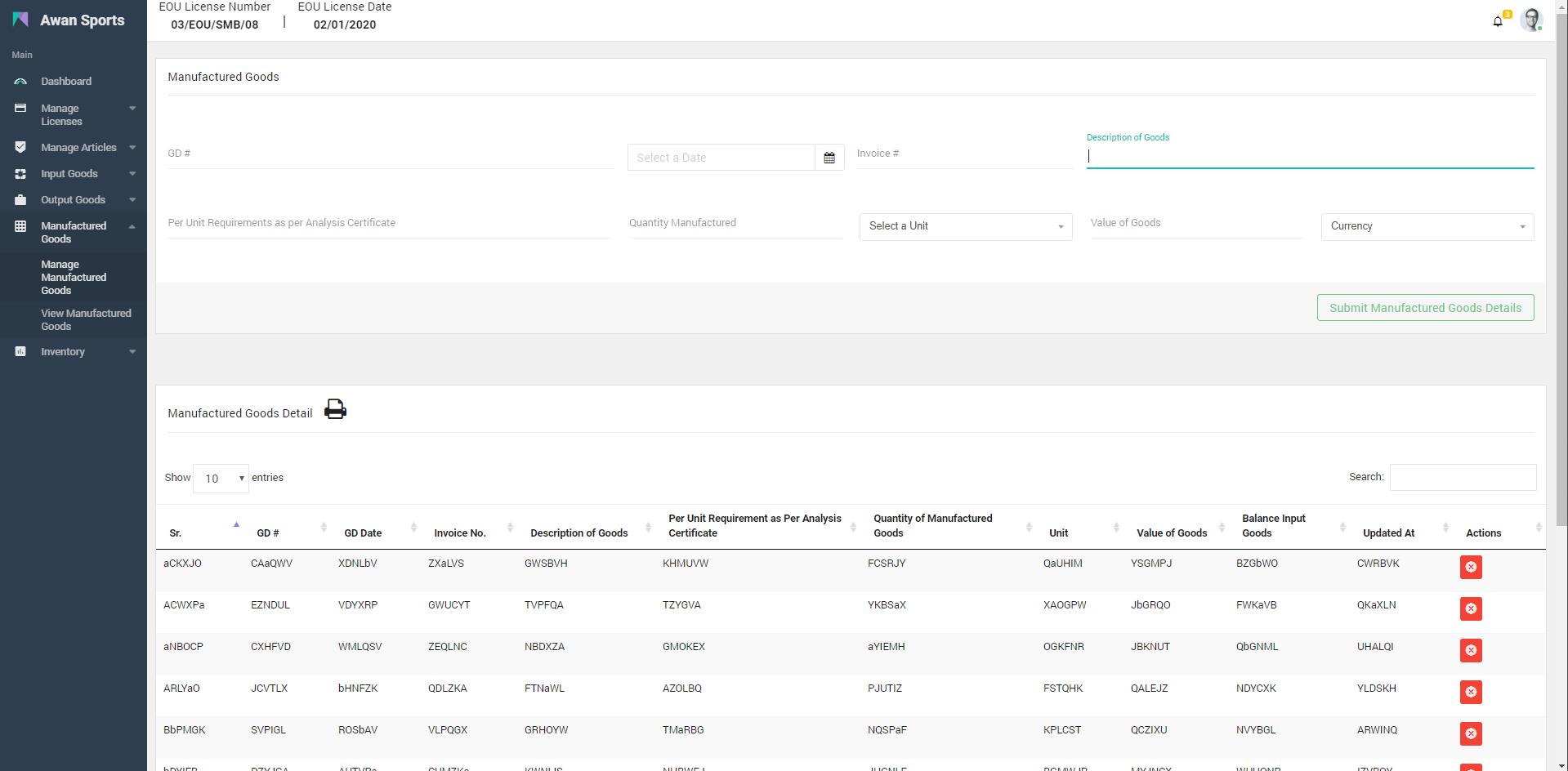
Task: Expand the Output Goods submenu arrow
Action: 132,200
